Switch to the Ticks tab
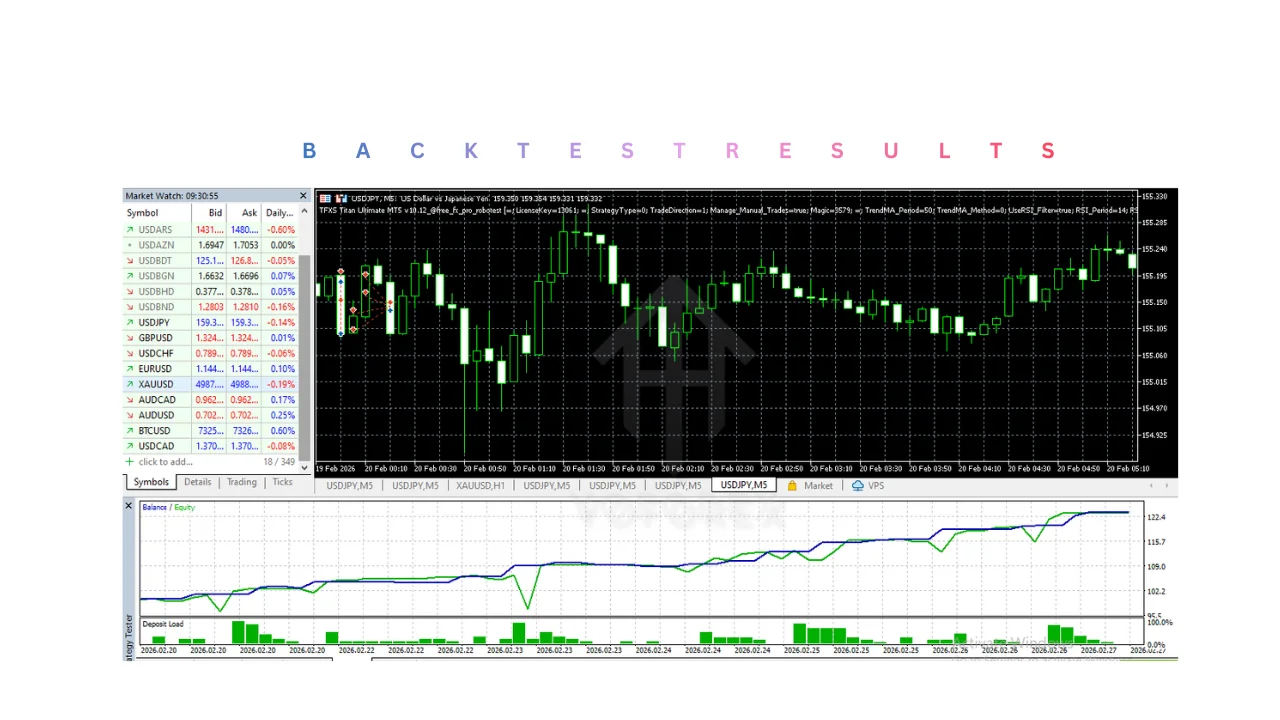 [283, 482]
